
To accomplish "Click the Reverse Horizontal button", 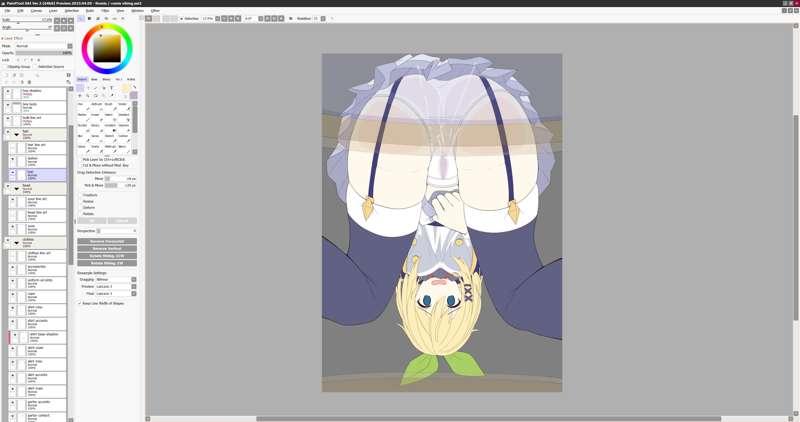I will (107, 241).
